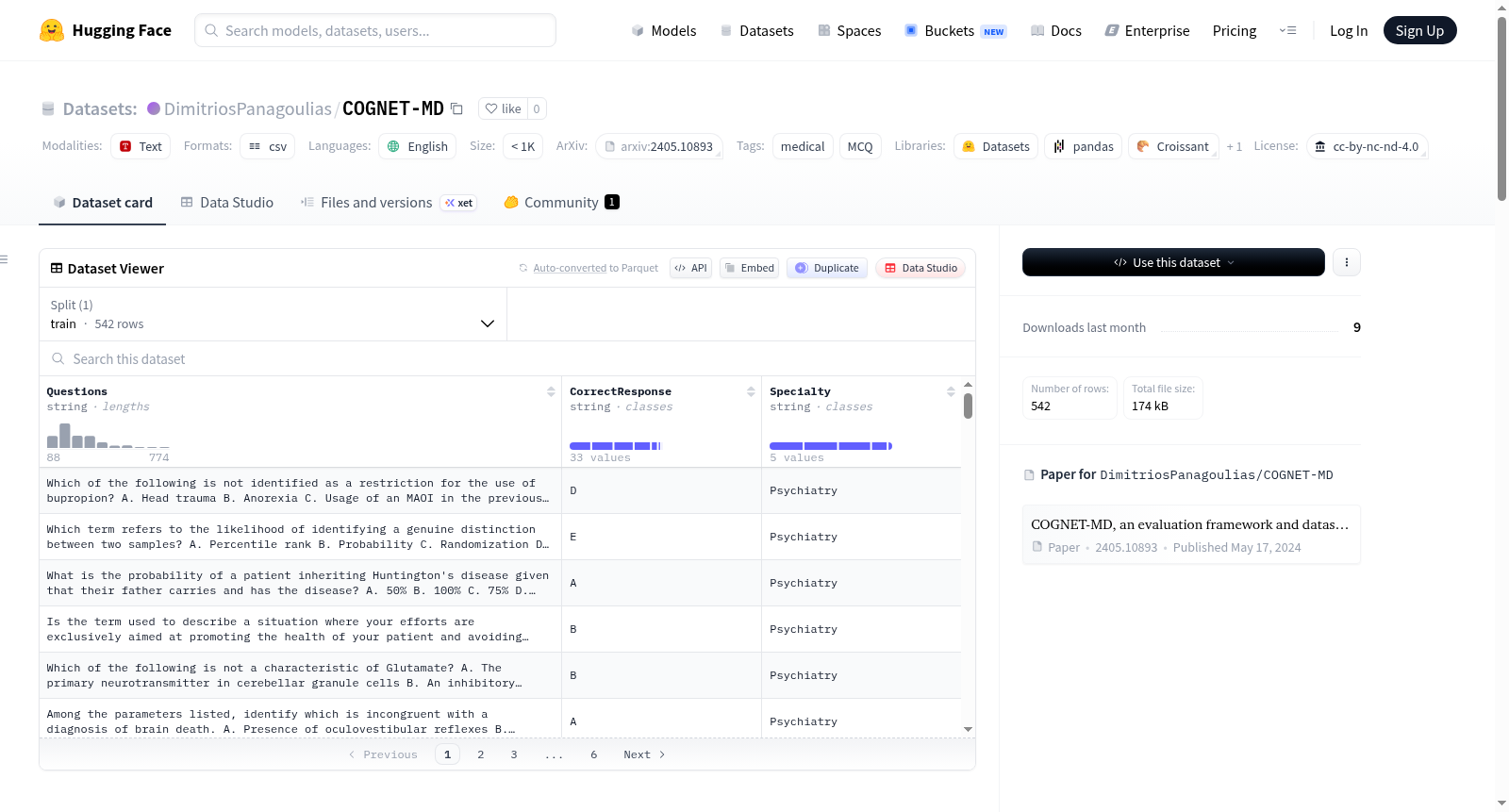Open Pricing page

pyautogui.click(x=1235, y=30)
